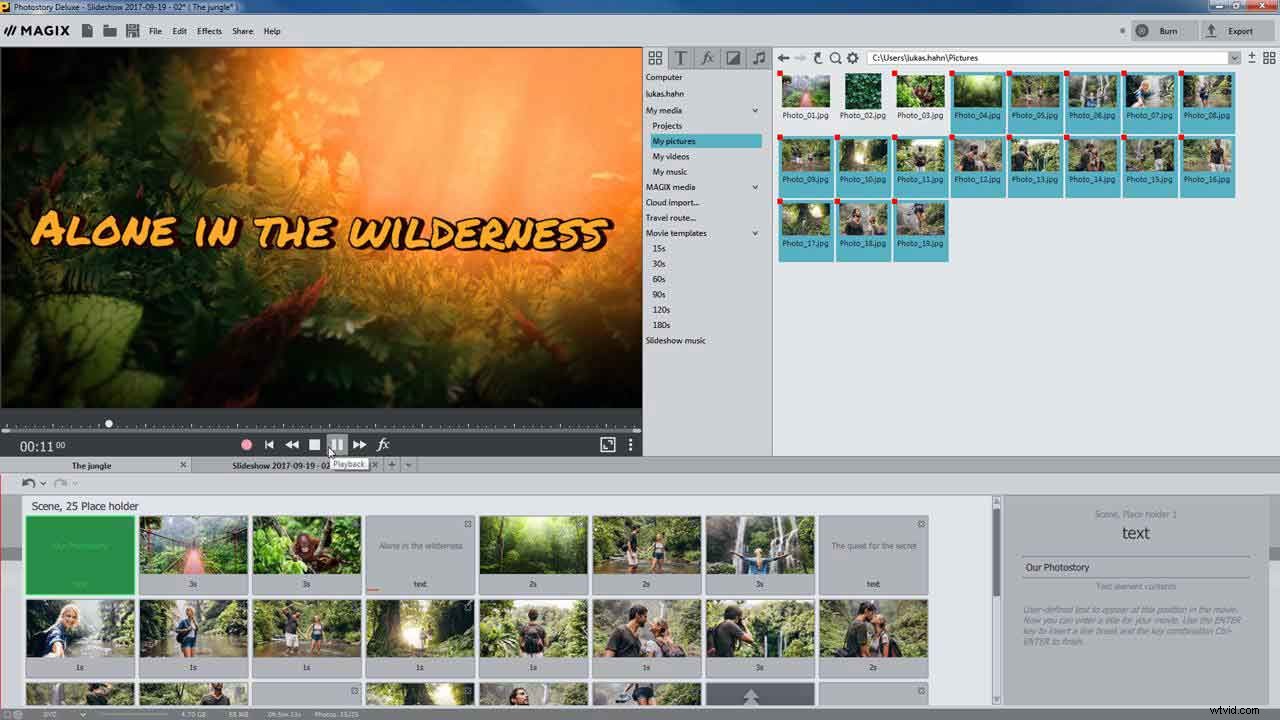Screen dimensions: 1280x720
Task: Click the refresh arrow in the file browser
Action: click(819, 57)
